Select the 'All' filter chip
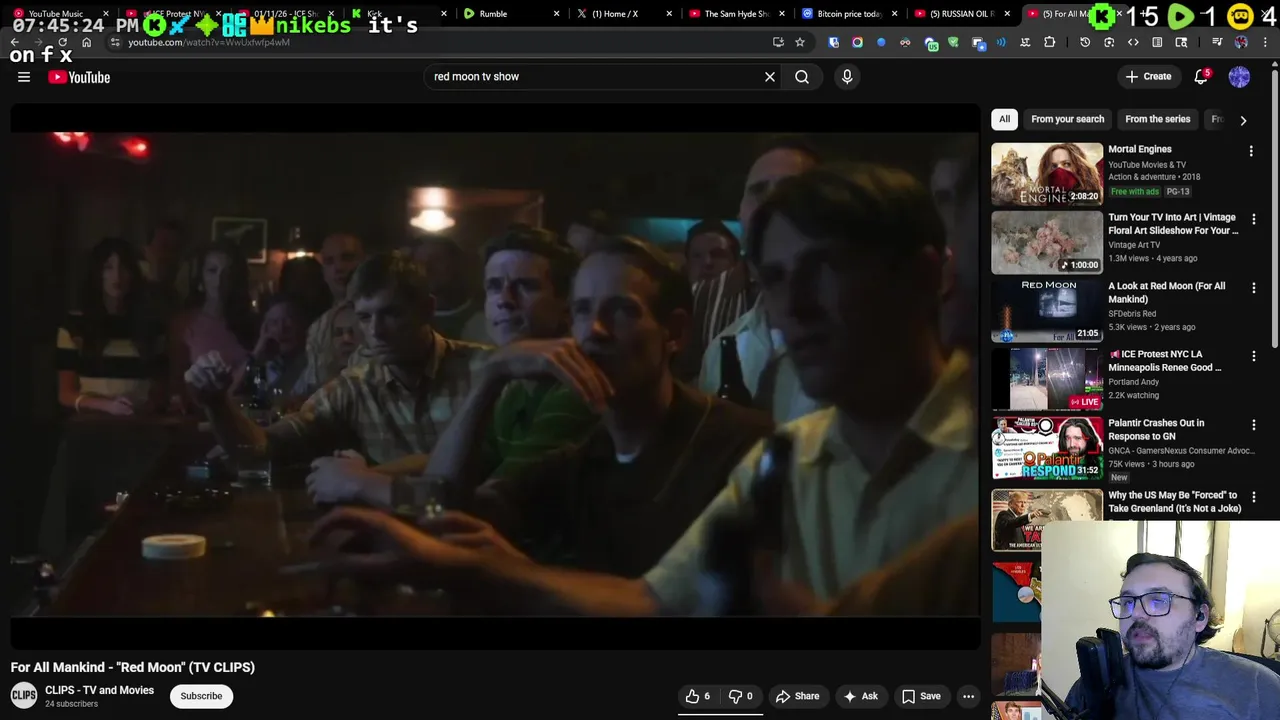 coord(1004,119)
